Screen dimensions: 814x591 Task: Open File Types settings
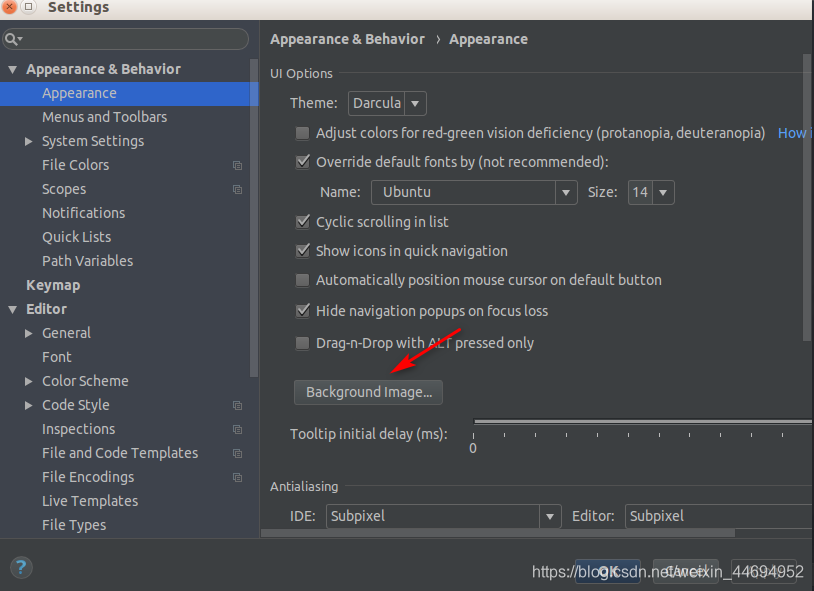74,525
